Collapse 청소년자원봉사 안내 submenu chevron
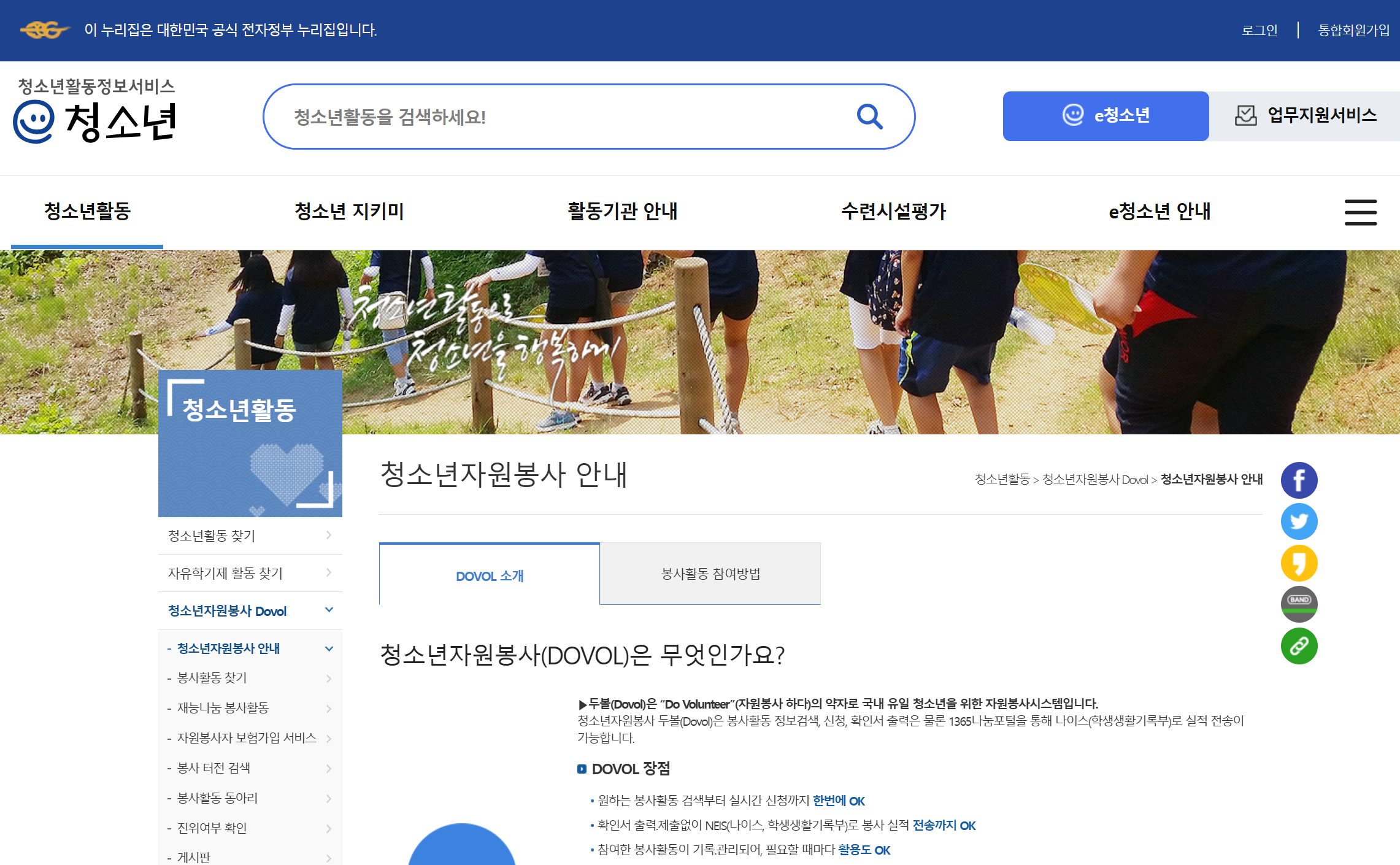The width and height of the screenshot is (1400, 865). coord(329,648)
